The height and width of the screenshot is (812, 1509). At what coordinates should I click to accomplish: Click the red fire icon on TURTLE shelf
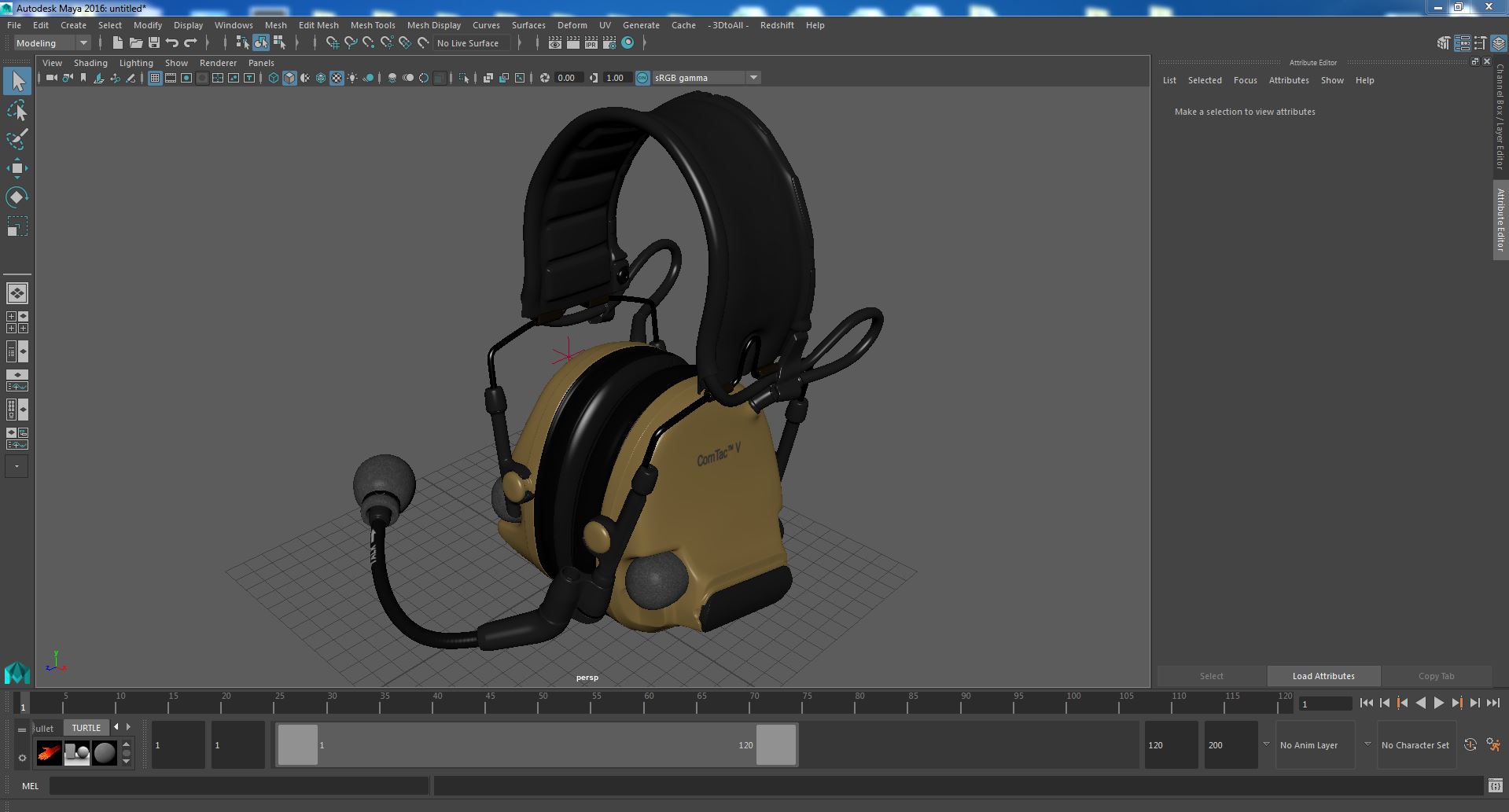[49, 753]
